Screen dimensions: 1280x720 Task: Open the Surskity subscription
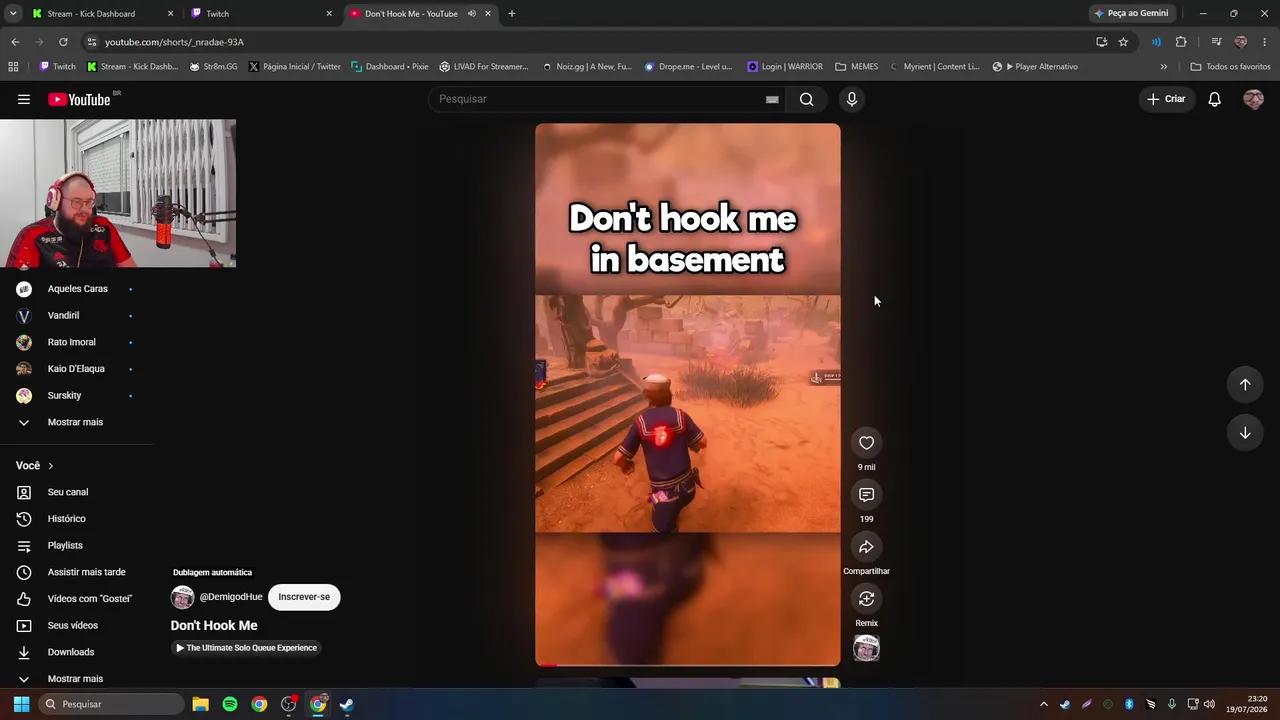click(x=64, y=395)
